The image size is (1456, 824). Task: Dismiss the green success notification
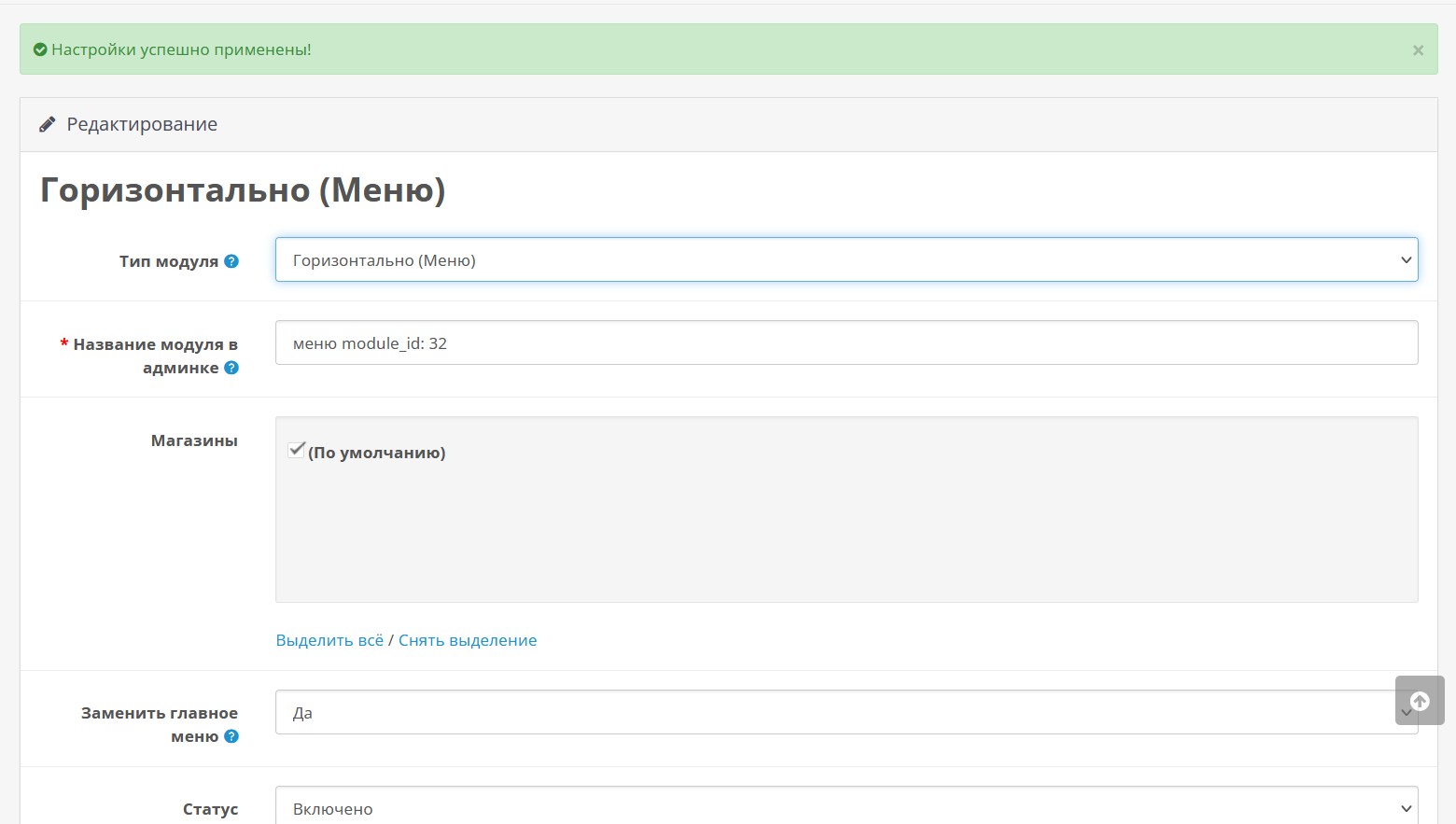tap(1418, 50)
